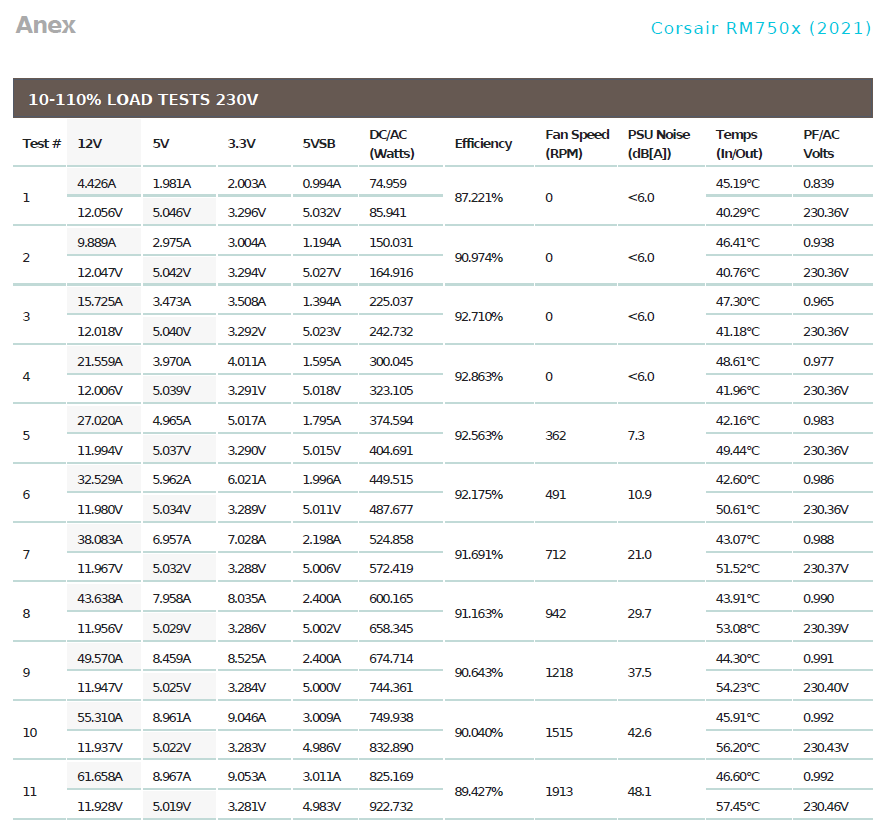The height and width of the screenshot is (821, 882).
Task: Click the 87.221% efficiency value
Action: [x=479, y=198]
